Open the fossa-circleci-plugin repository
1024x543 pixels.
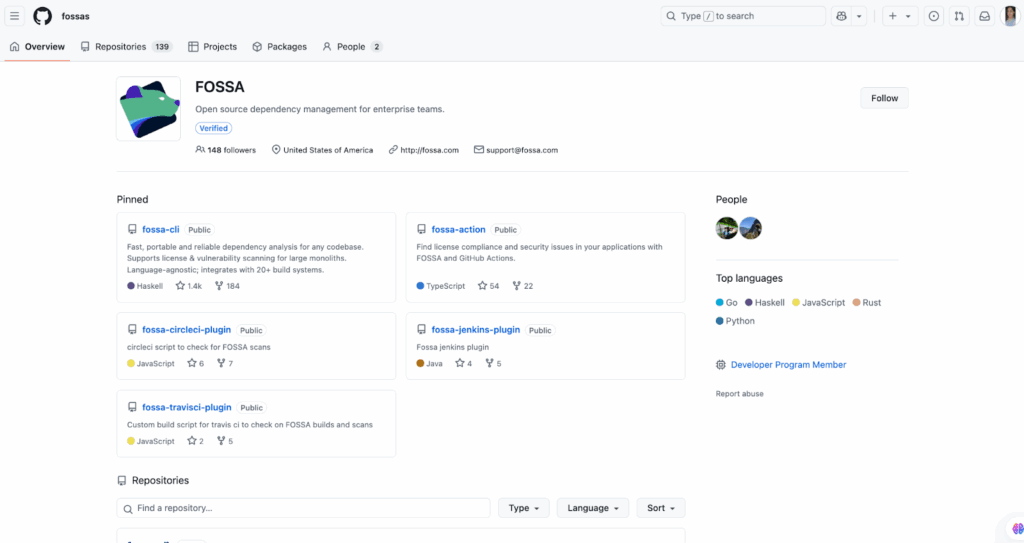[x=186, y=329]
